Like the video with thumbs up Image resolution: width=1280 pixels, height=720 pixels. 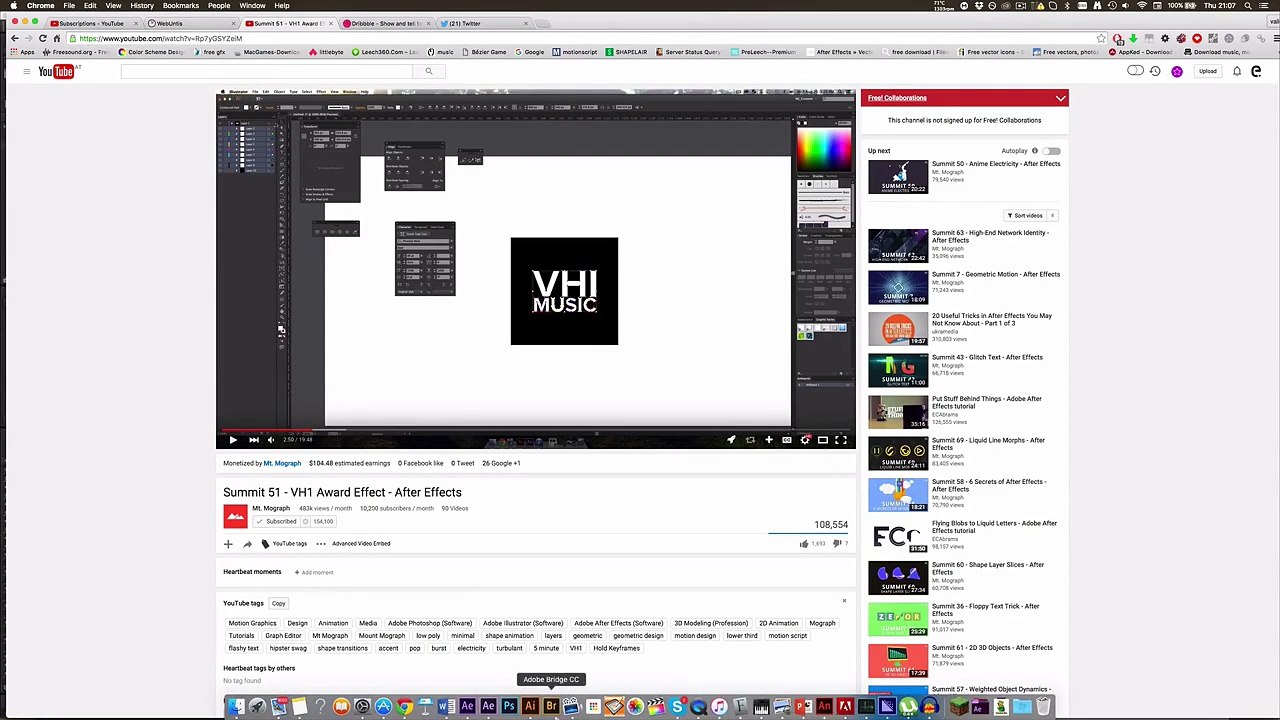804,544
